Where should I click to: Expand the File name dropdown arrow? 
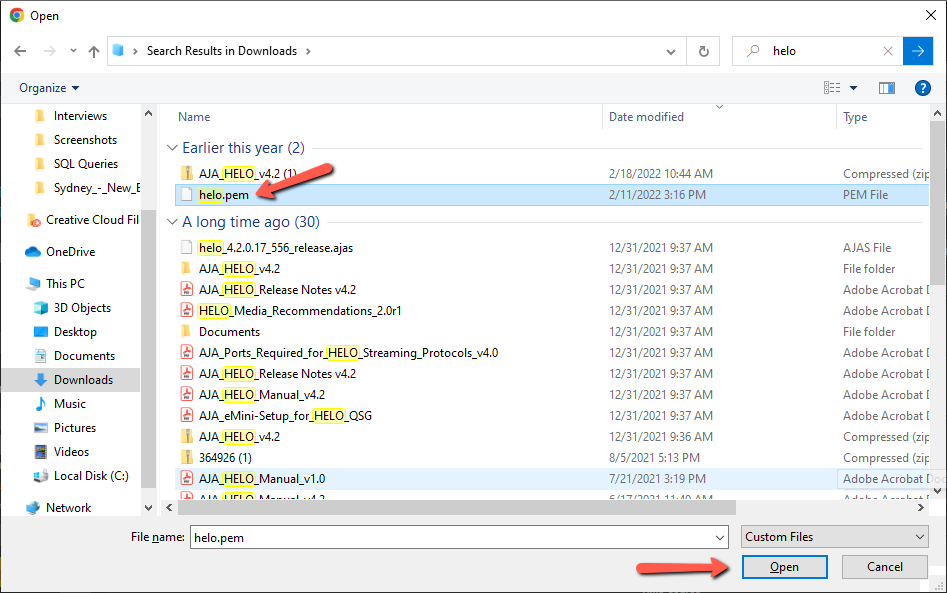[x=720, y=537]
